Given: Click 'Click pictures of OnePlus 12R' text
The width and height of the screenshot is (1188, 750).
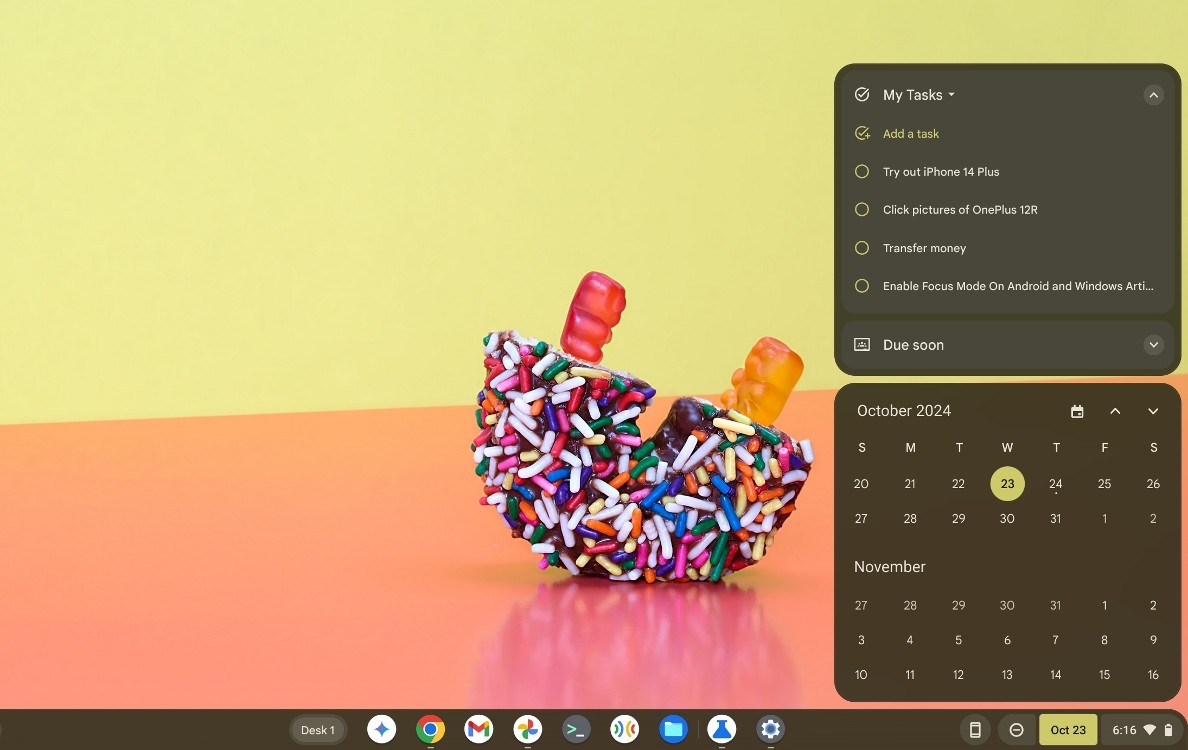Looking at the screenshot, I should click(x=960, y=210).
